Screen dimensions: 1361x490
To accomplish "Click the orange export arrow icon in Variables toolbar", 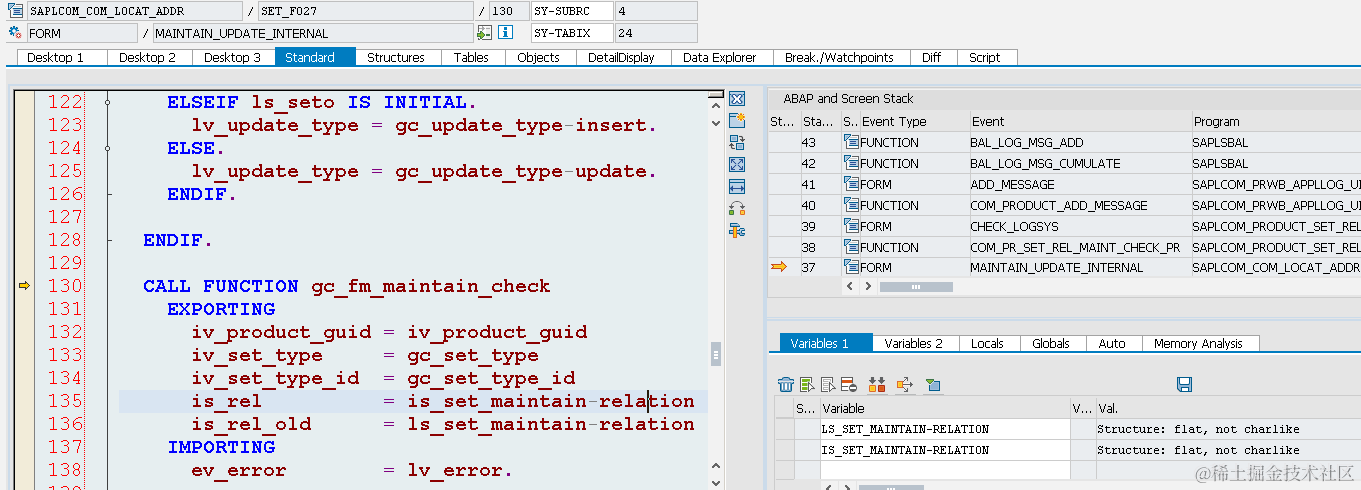I will click(905, 384).
